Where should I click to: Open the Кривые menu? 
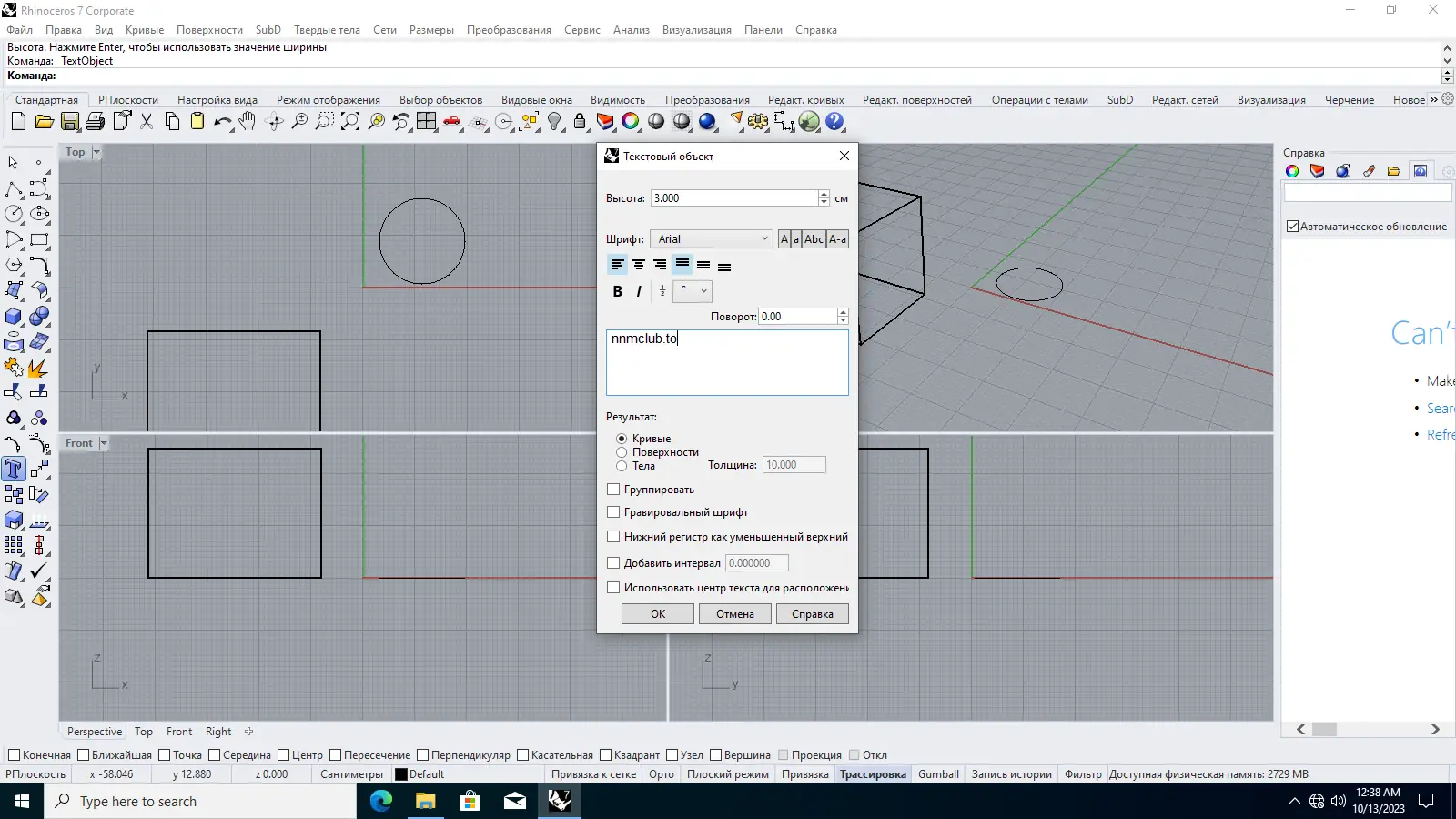click(145, 30)
